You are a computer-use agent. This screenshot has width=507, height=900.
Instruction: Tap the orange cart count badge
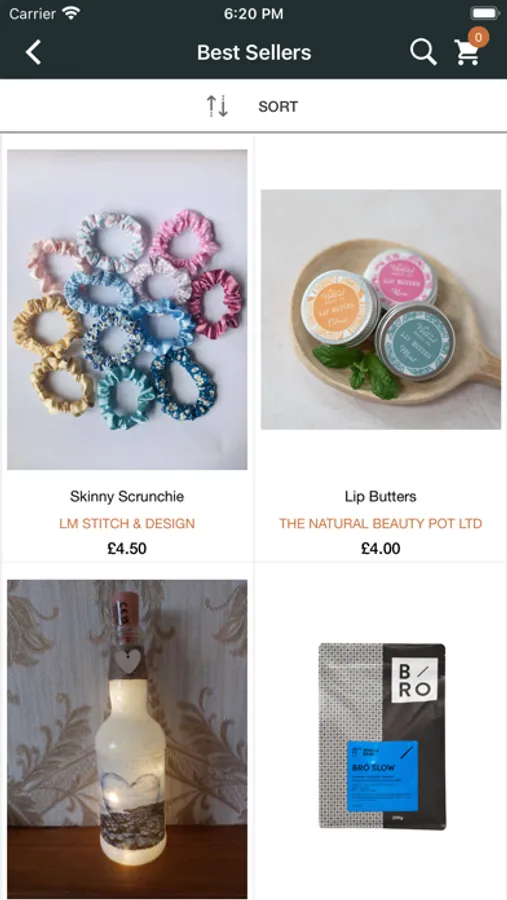(478, 37)
